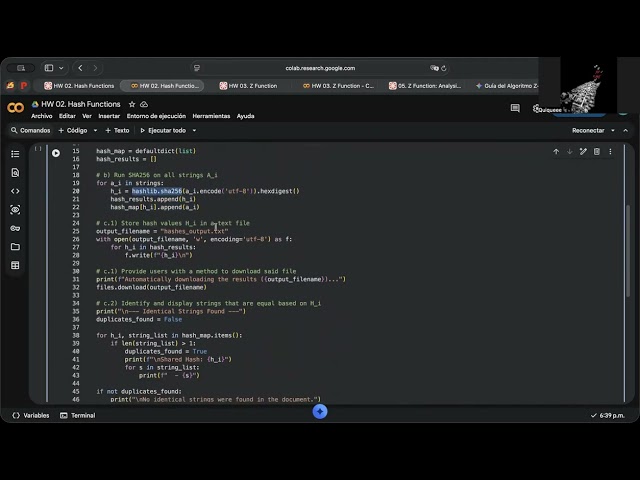Open the Terminal panel
This screenshot has height=480, width=640.
pos(78,416)
